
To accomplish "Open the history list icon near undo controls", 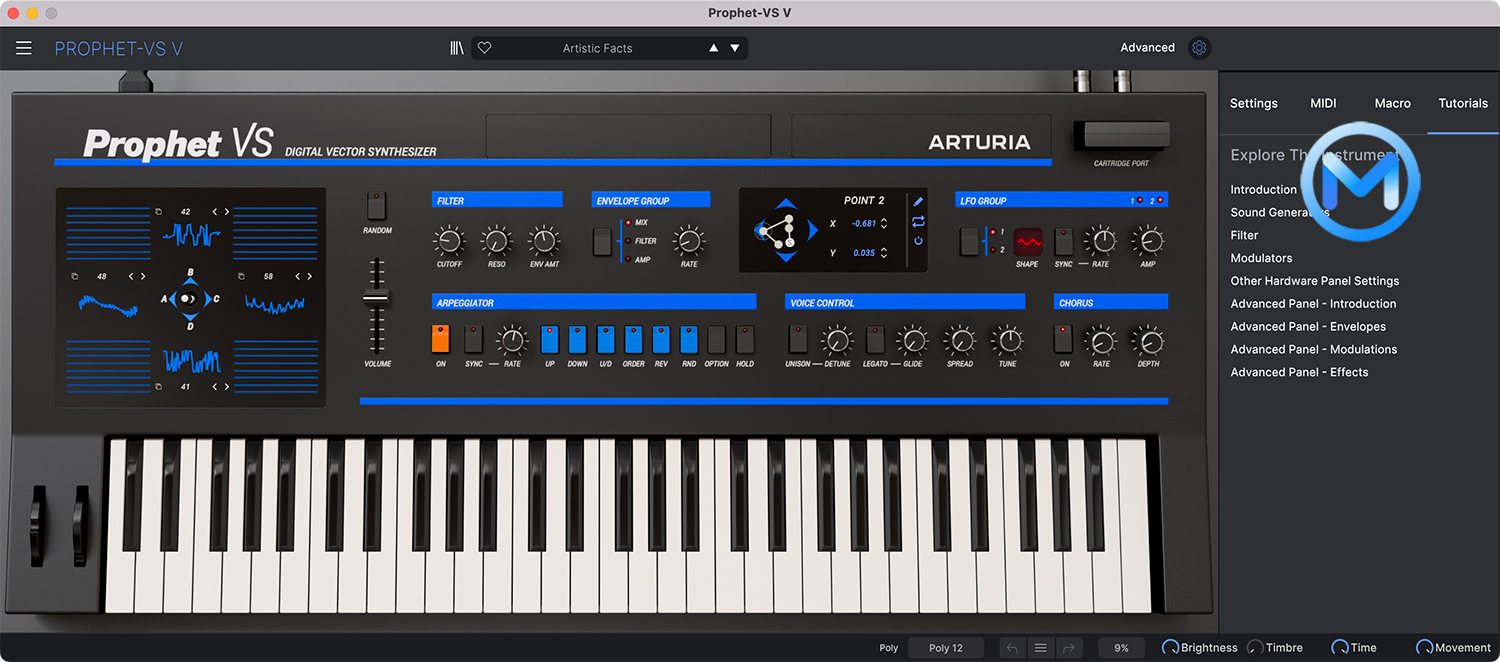I will point(1040,647).
